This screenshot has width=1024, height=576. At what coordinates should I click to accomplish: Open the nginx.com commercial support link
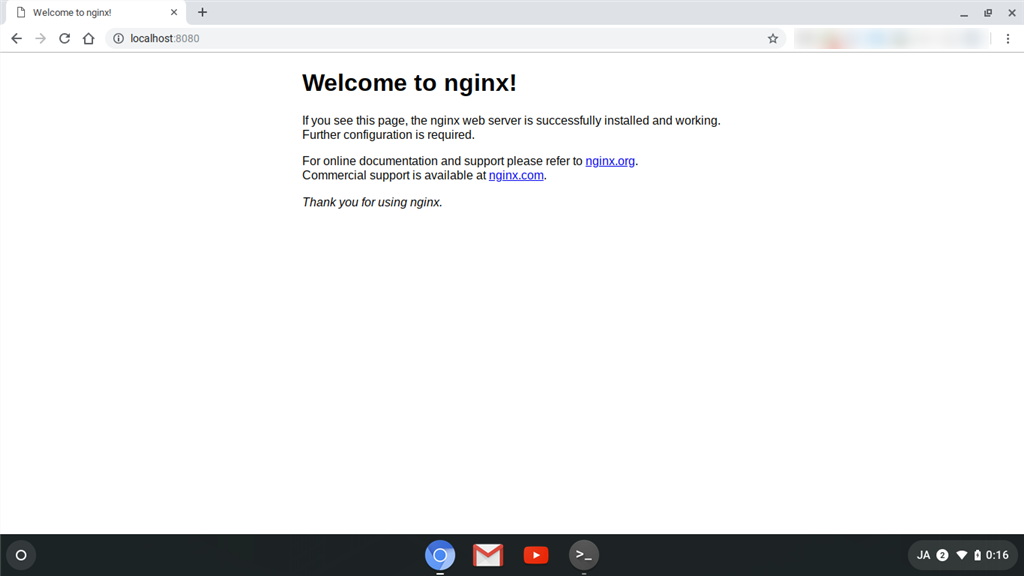[x=516, y=176]
